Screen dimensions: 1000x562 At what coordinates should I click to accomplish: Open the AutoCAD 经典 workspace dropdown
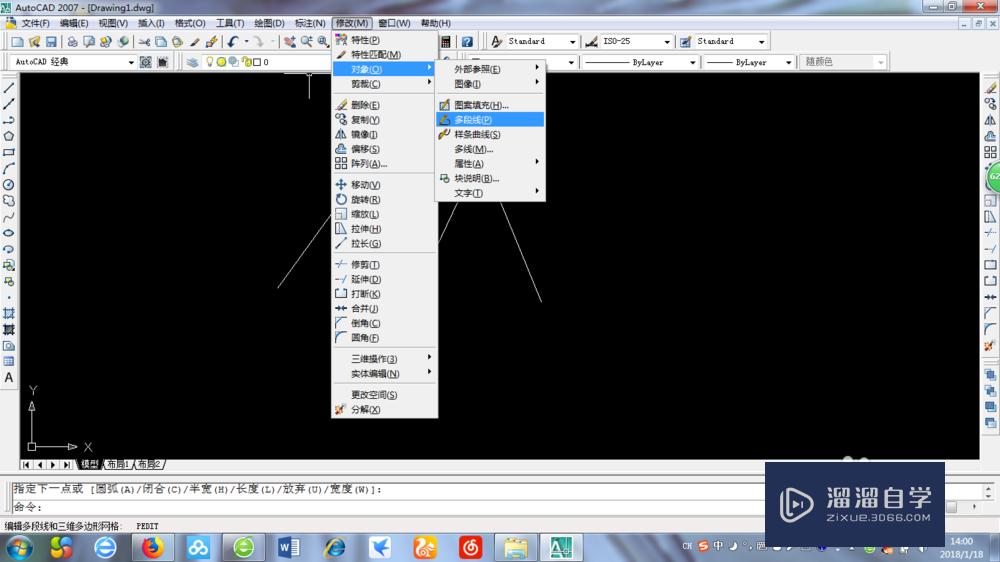(x=131, y=62)
